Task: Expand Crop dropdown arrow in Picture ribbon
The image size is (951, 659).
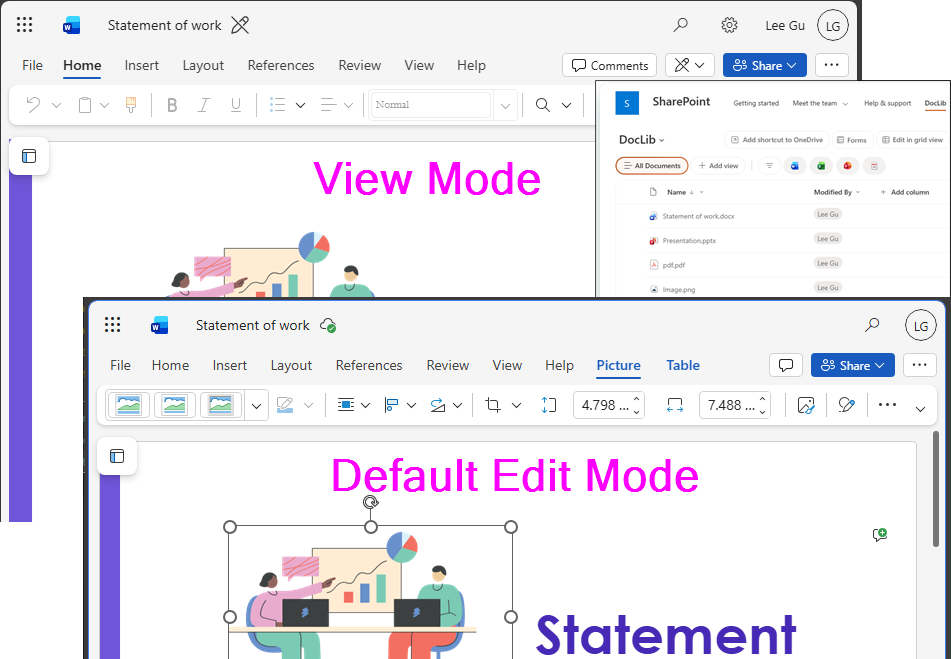Action: (517, 406)
